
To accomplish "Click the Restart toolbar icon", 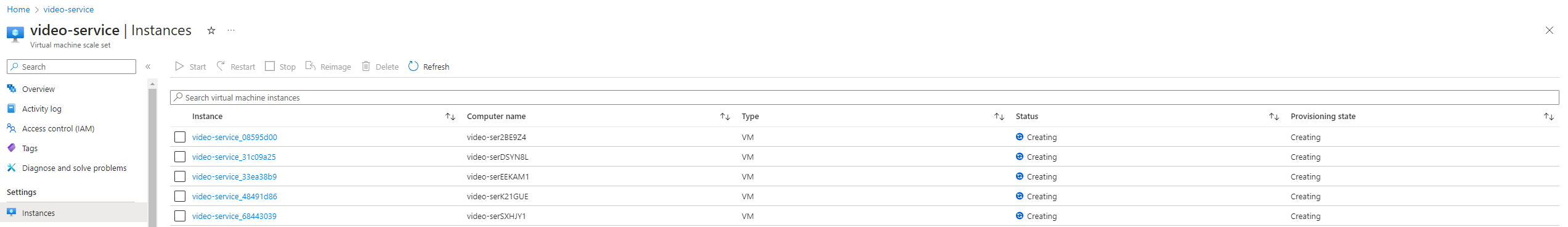I will [x=221, y=66].
